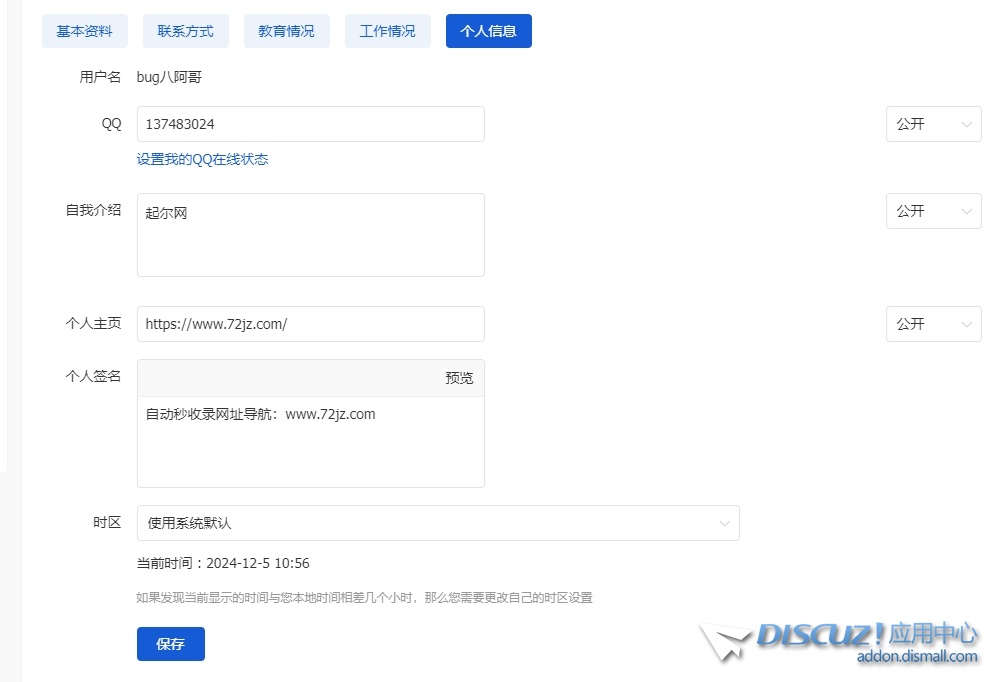Open the 自我介绍 privacy 公开 dropdown

pos(933,211)
